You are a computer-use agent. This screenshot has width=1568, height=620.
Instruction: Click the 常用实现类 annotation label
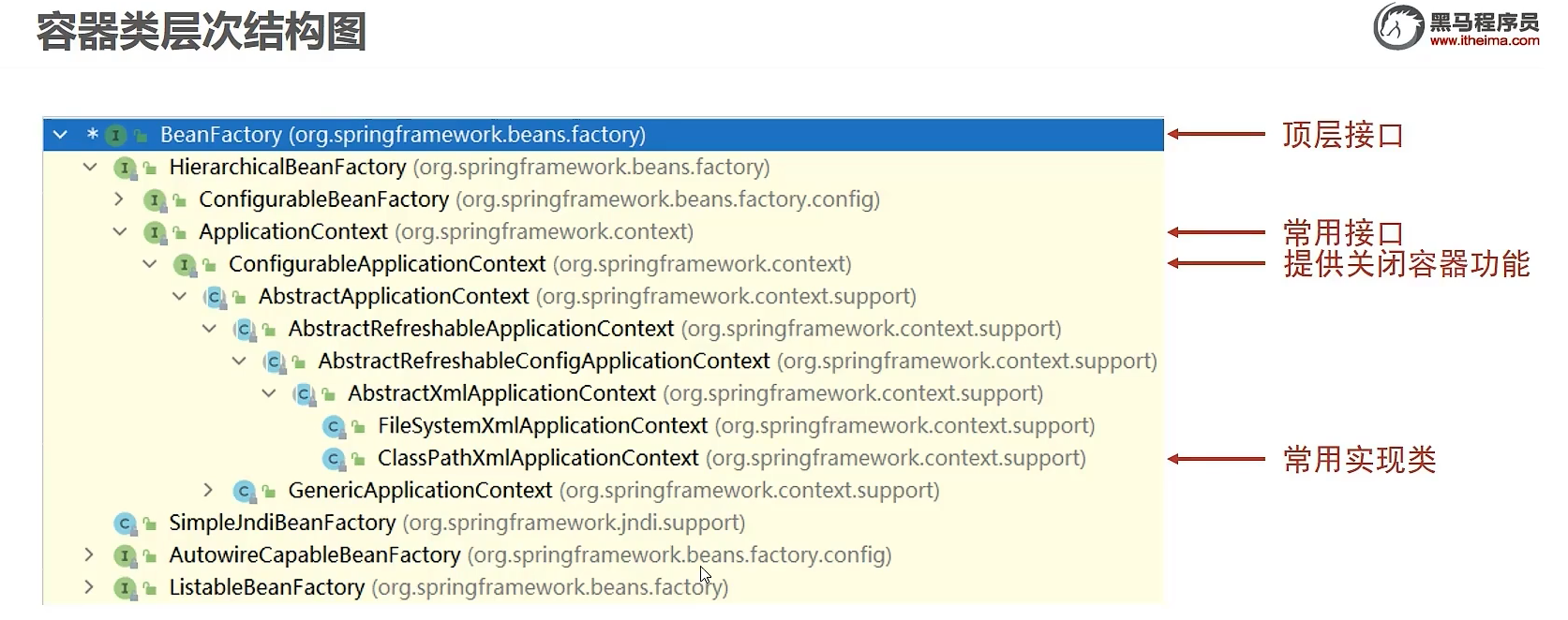pos(1359,460)
